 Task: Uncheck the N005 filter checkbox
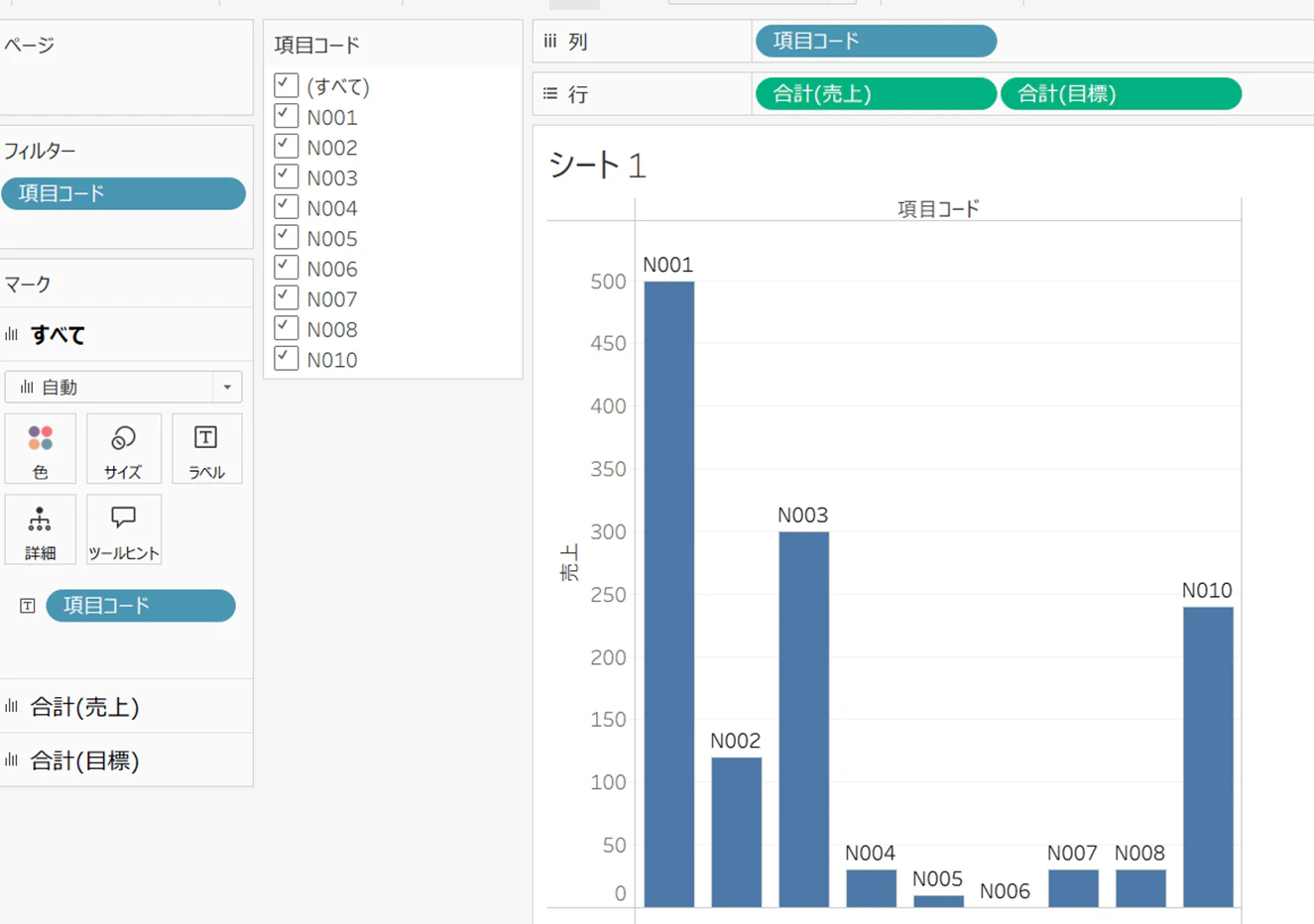click(286, 237)
